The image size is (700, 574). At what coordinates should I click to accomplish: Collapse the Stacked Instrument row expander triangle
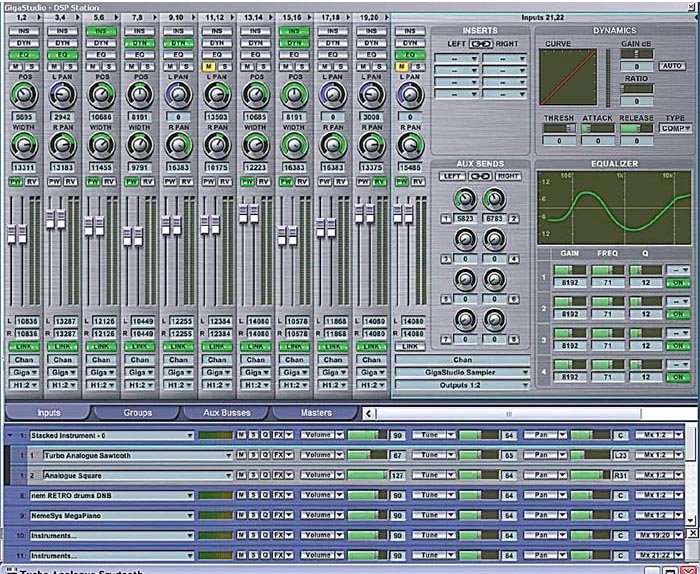click(x=10, y=435)
